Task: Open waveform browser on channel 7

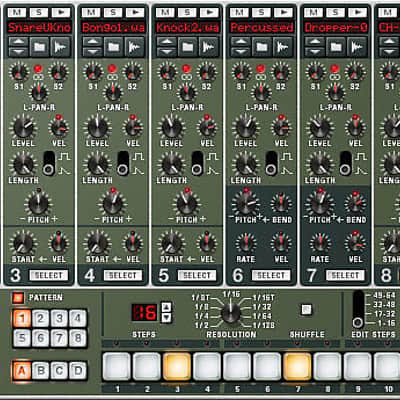Action: click(357, 47)
